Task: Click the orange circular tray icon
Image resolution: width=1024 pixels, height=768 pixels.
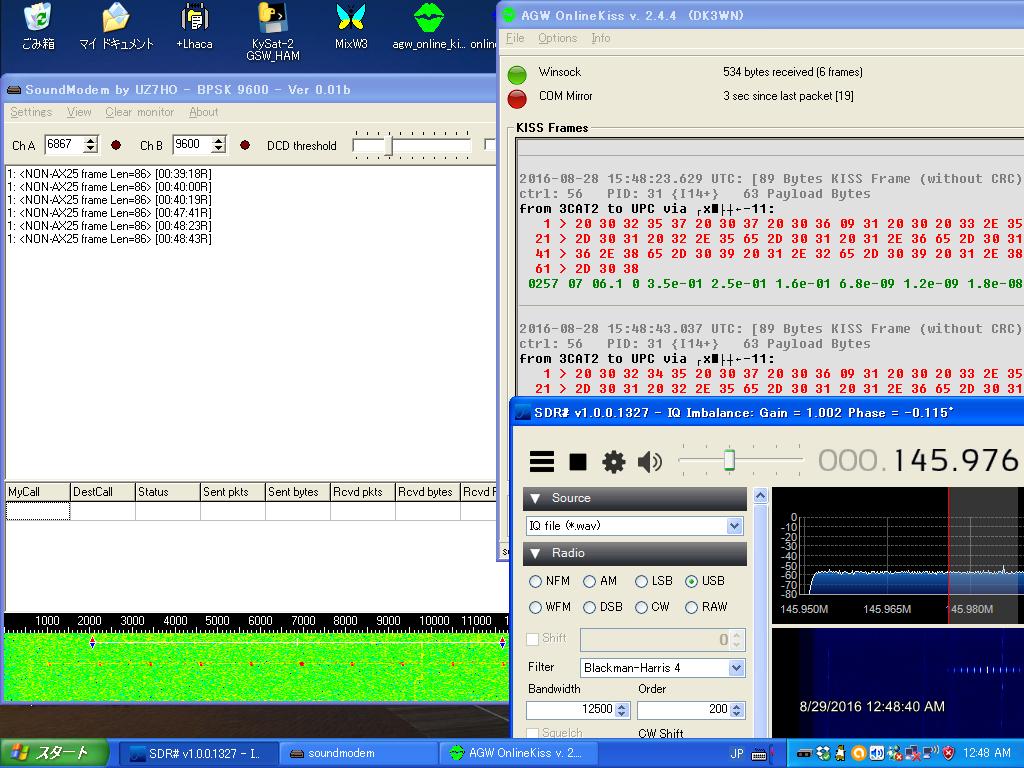Action: [859, 753]
